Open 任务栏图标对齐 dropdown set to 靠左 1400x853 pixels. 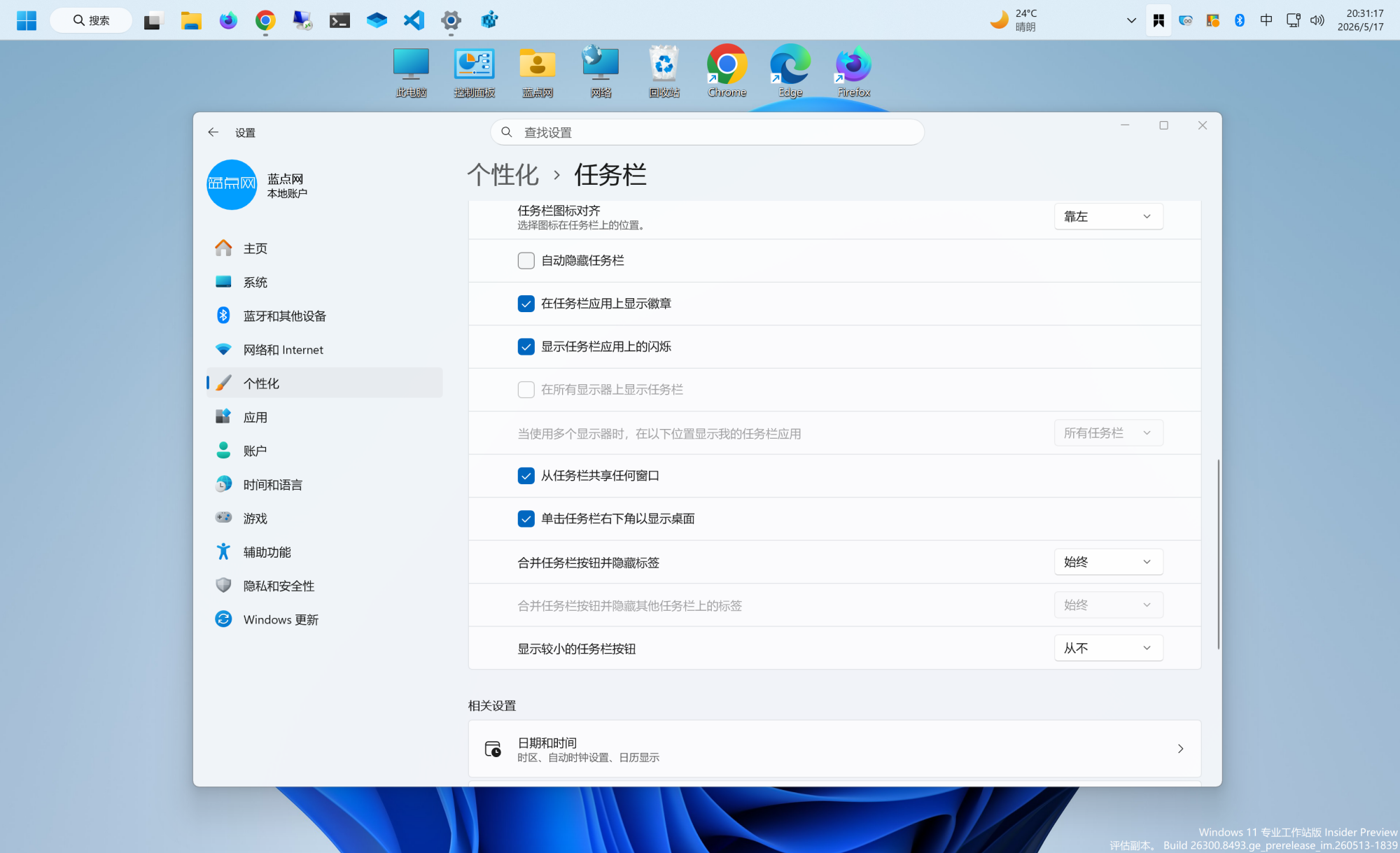pos(1108,217)
